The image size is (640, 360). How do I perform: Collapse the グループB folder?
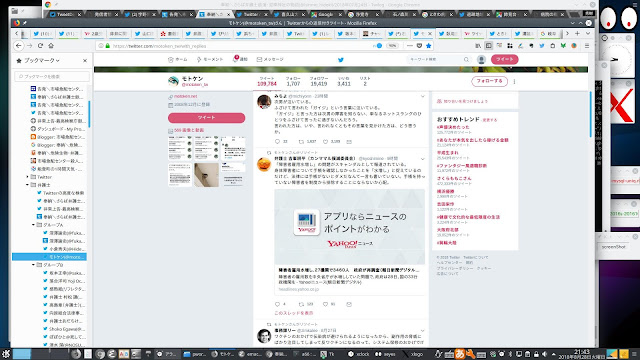tap(33, 265)
